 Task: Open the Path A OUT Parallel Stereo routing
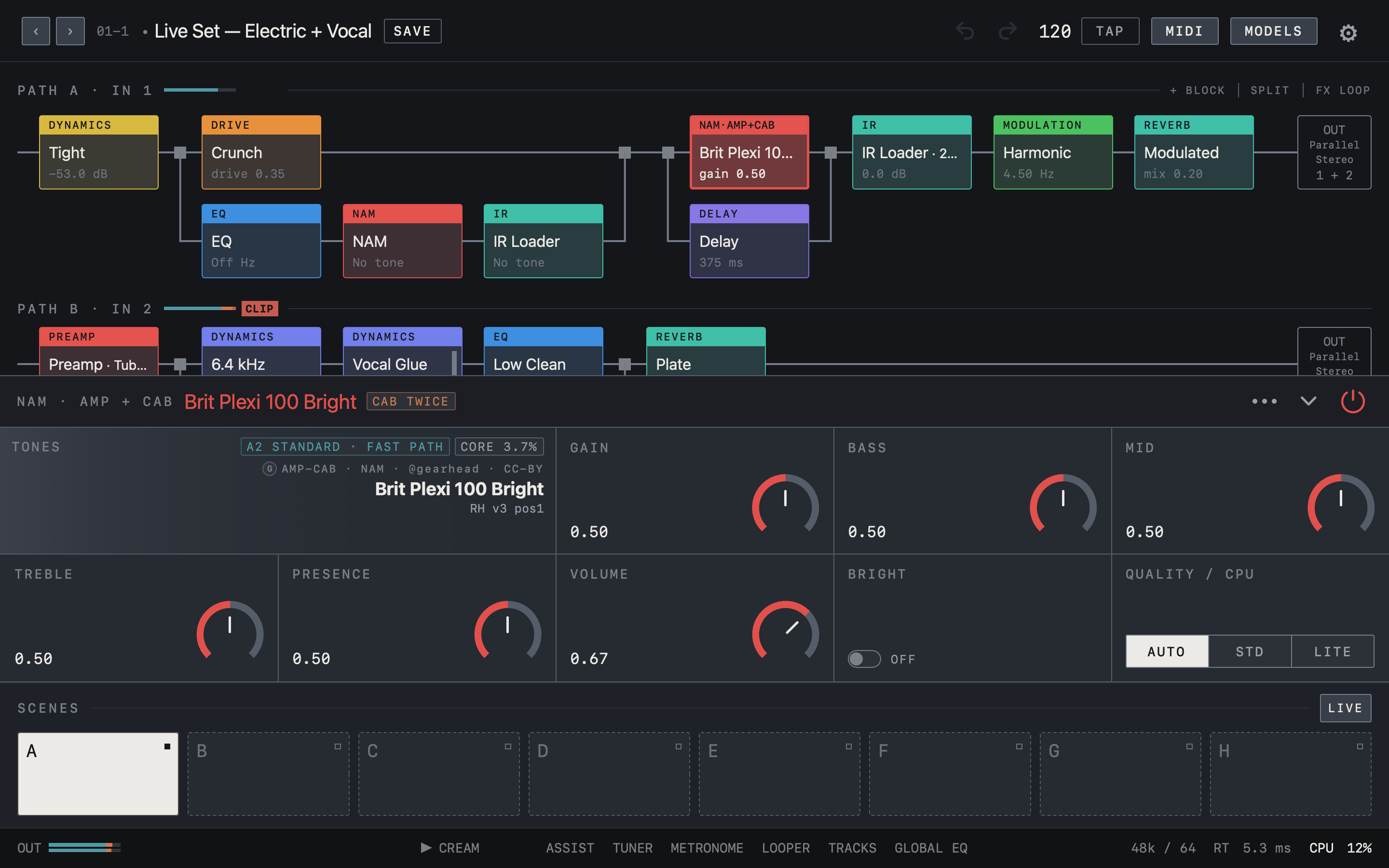(x=1334, y=152)
